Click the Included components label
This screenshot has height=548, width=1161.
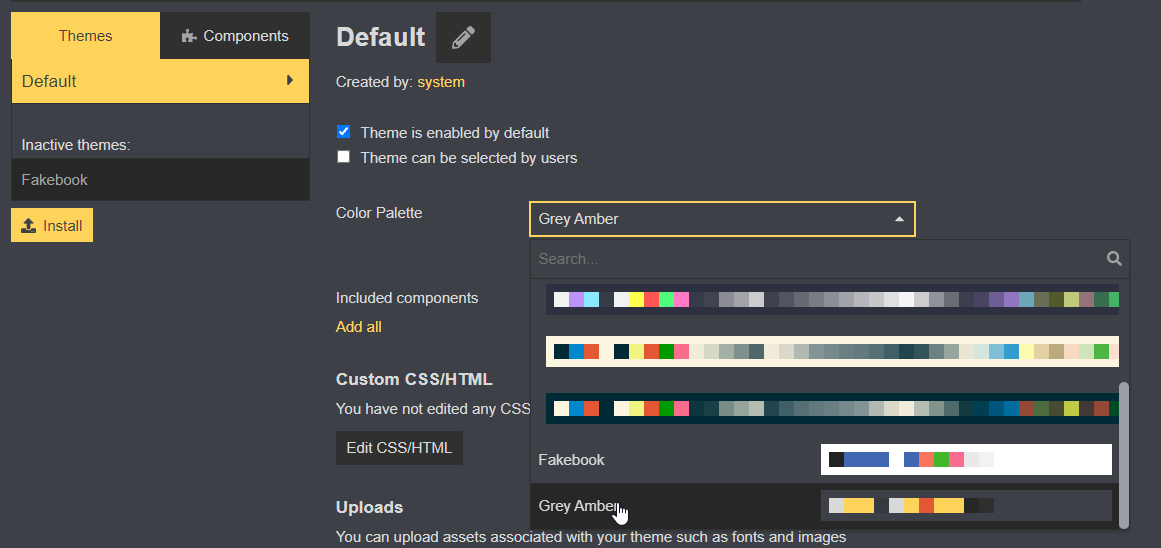pos(407,298)
